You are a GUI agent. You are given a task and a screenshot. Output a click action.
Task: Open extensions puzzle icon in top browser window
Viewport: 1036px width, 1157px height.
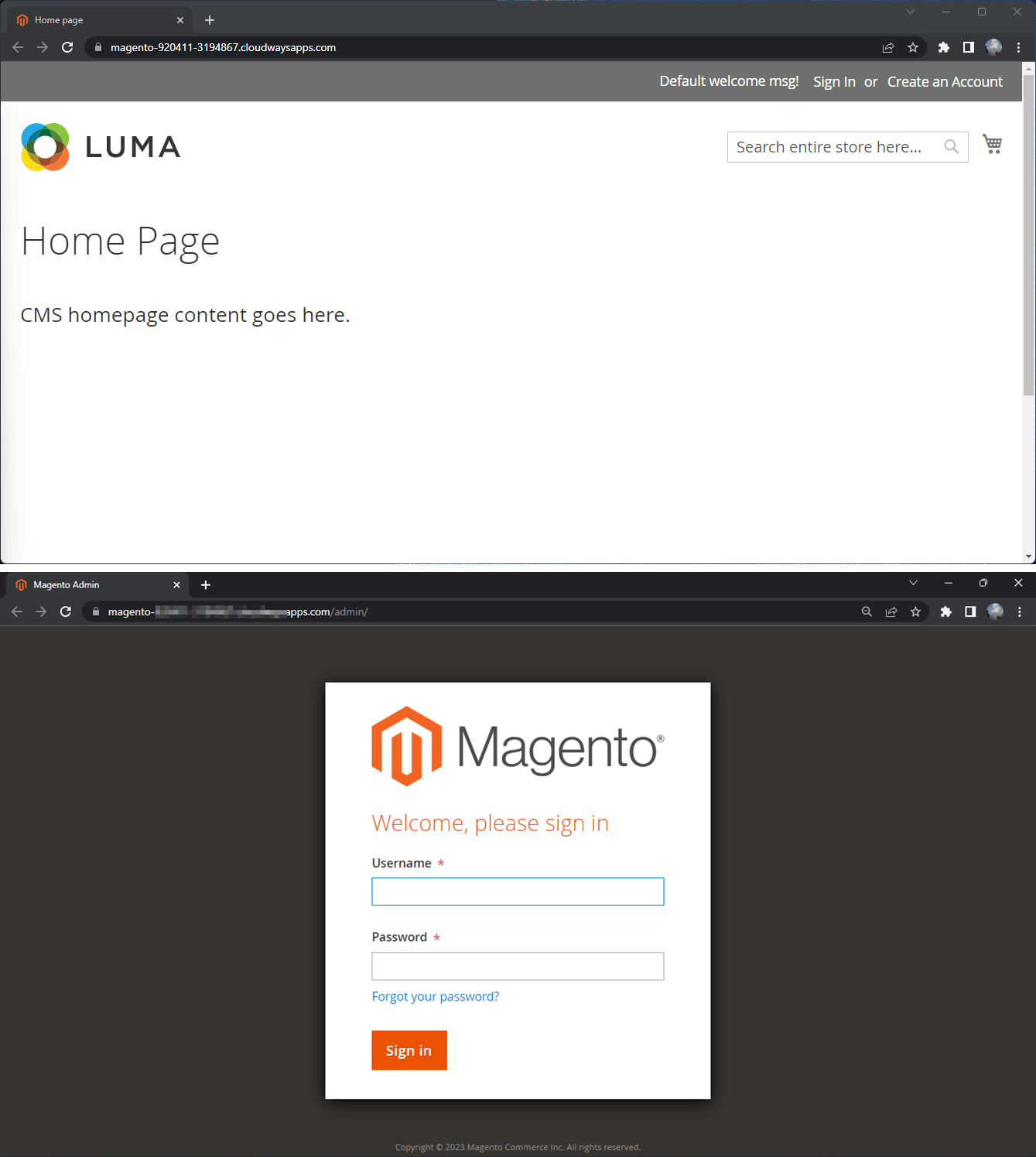943,47
